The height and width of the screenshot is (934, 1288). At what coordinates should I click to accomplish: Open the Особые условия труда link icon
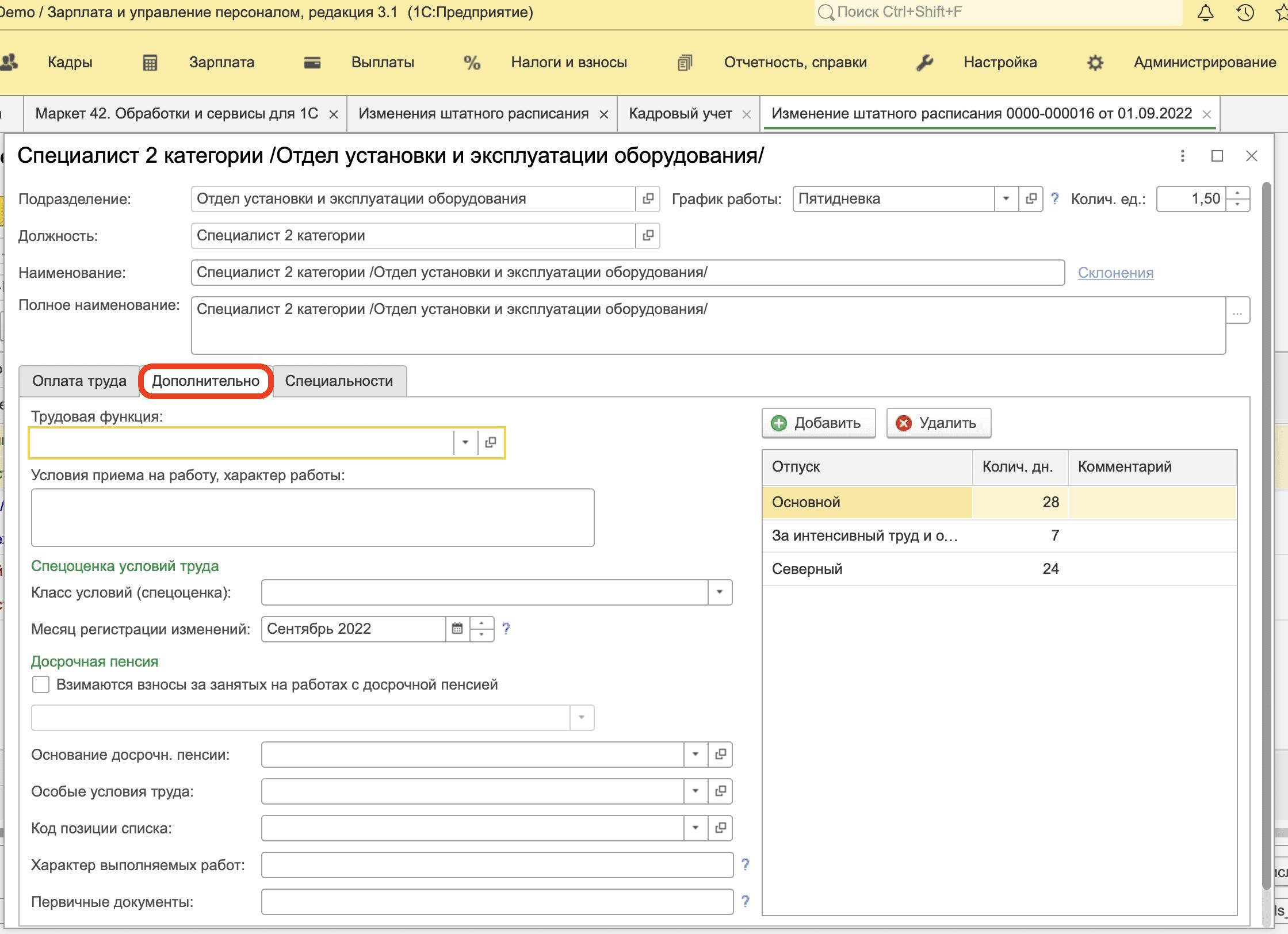(x=720, y=791)
